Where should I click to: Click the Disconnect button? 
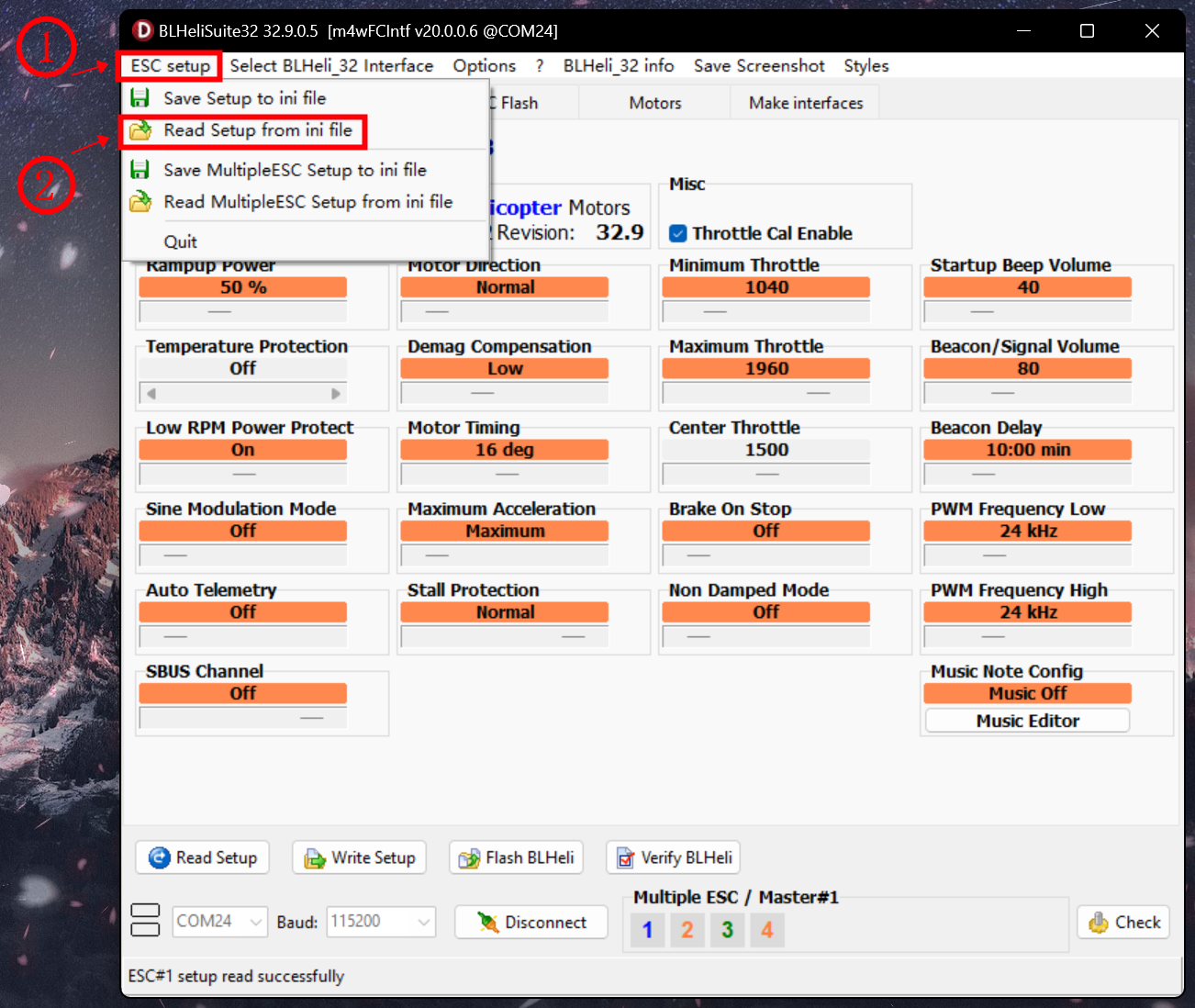[x=531, y=922]
